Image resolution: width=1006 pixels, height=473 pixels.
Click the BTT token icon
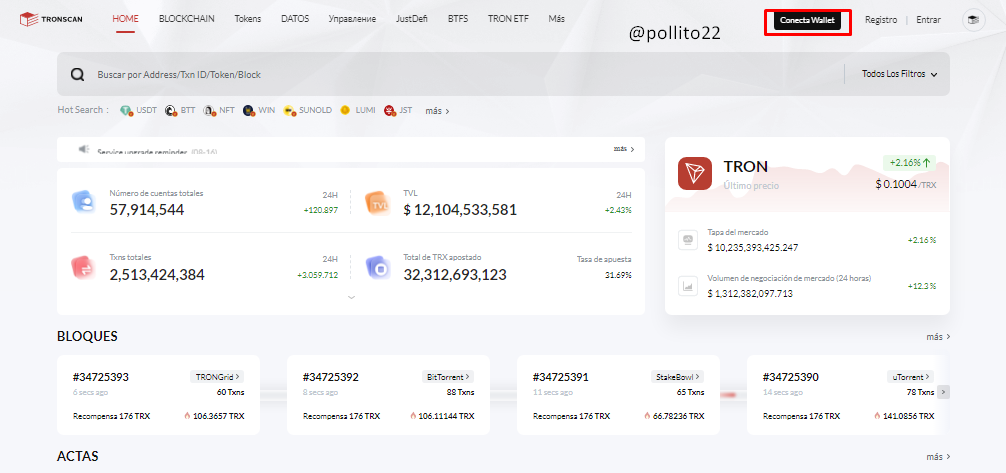click(x=171, y=110)
